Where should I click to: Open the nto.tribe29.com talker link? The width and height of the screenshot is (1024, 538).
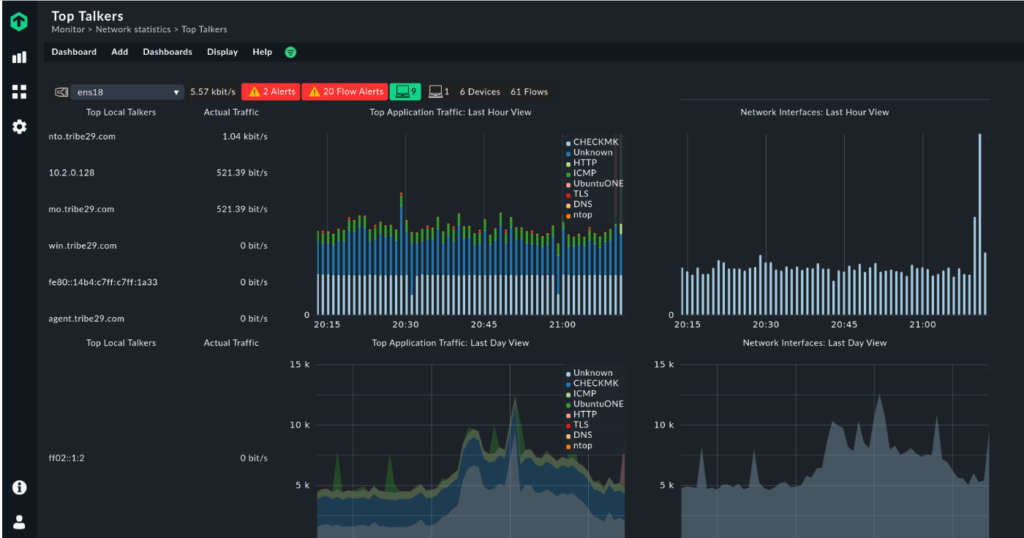click(82, 136)
